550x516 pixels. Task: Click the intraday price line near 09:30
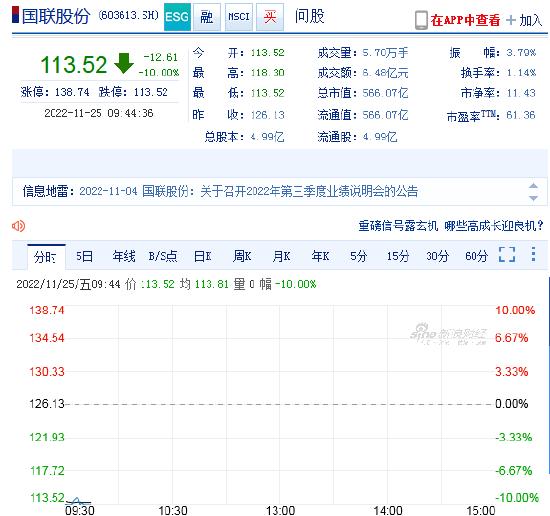pyautogui.click(x=78, y=501)
